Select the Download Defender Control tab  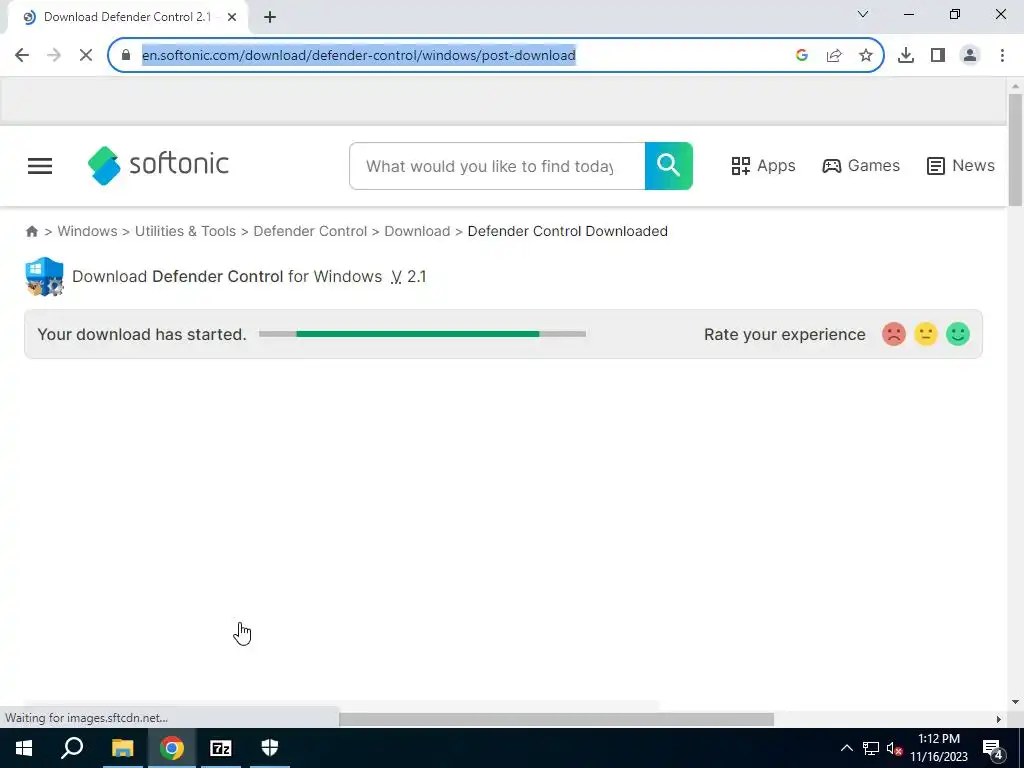point(127,18)
